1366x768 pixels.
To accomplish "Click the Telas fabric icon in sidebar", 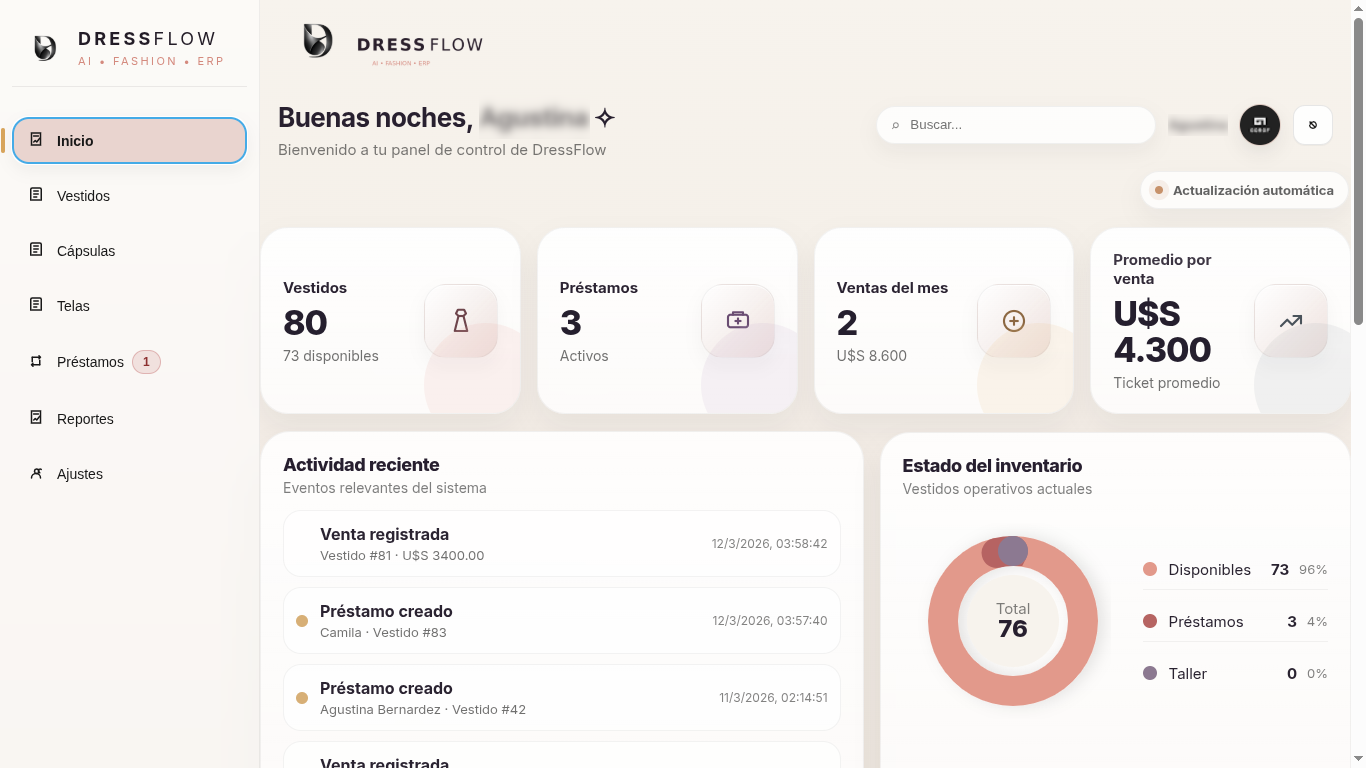I will coord(34,305).
